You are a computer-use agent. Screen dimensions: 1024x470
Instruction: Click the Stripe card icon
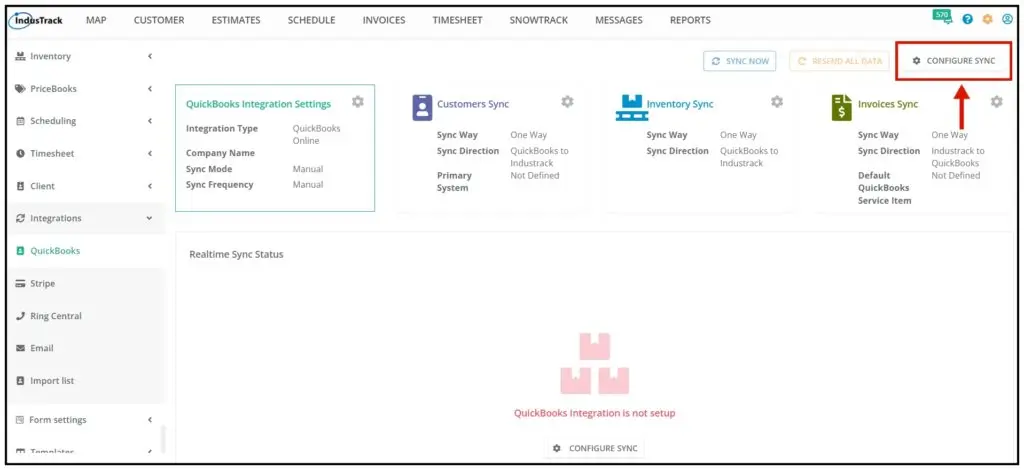click(x=20, y=283)
